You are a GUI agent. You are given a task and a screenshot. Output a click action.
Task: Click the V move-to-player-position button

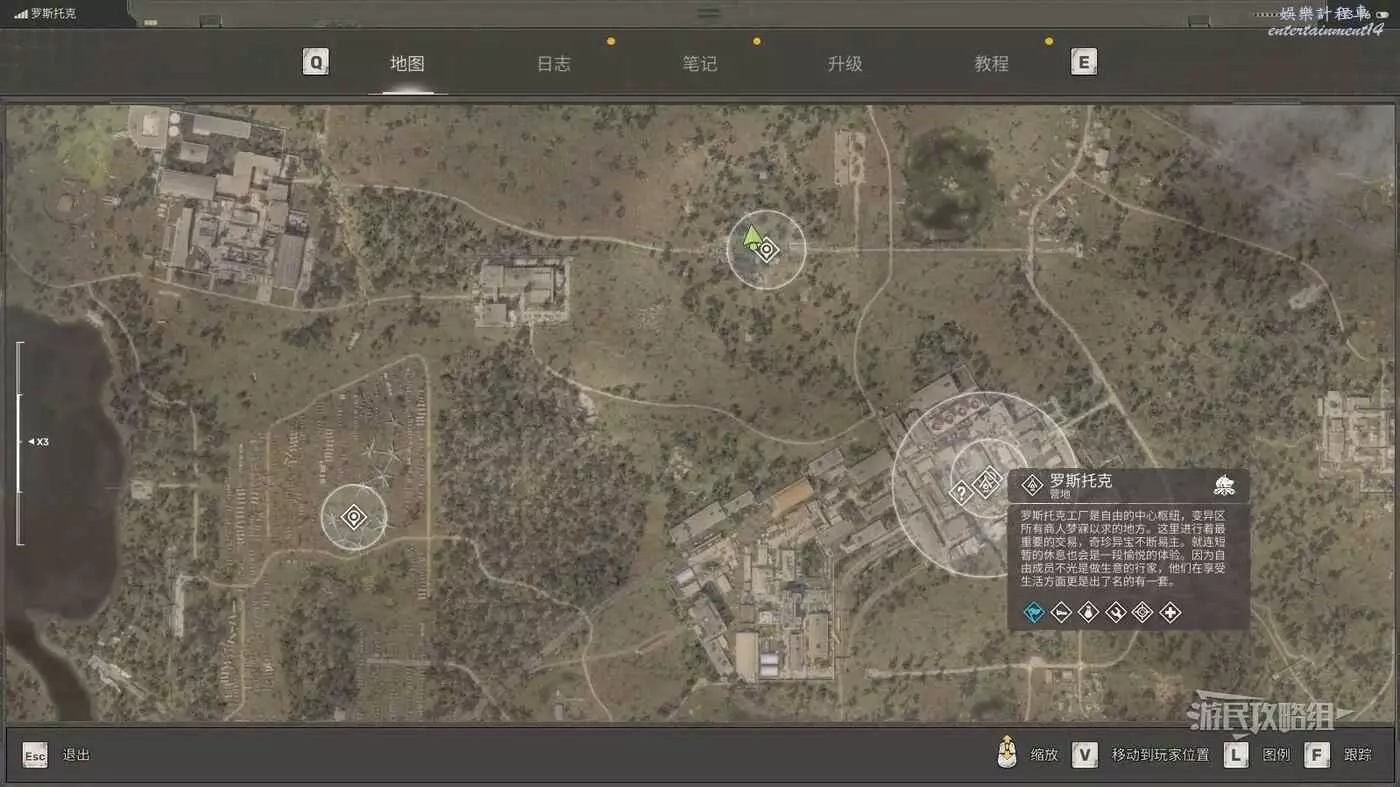(1085, 755)
